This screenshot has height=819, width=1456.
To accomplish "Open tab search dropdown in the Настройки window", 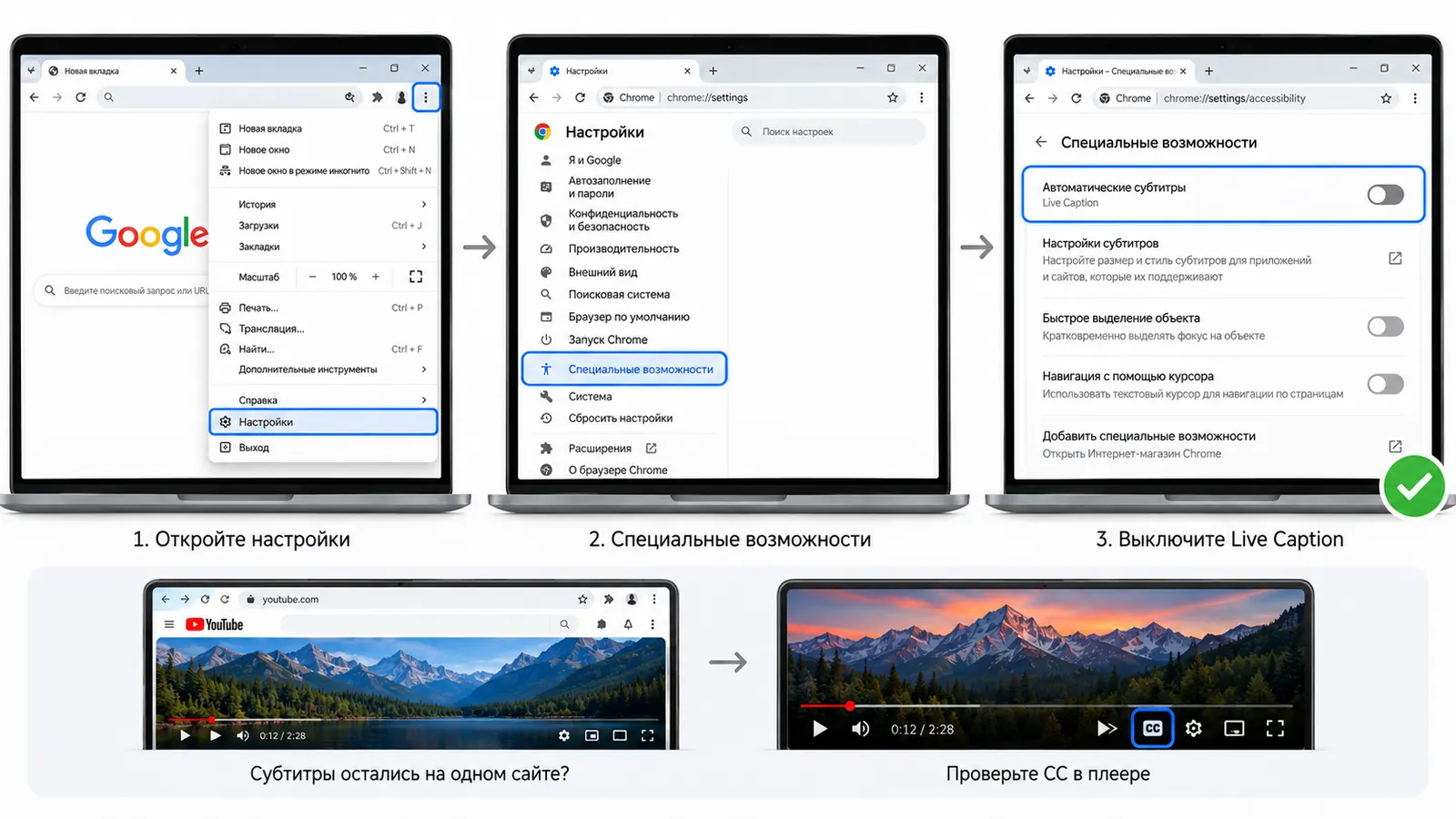I will (x=531, y=71).
